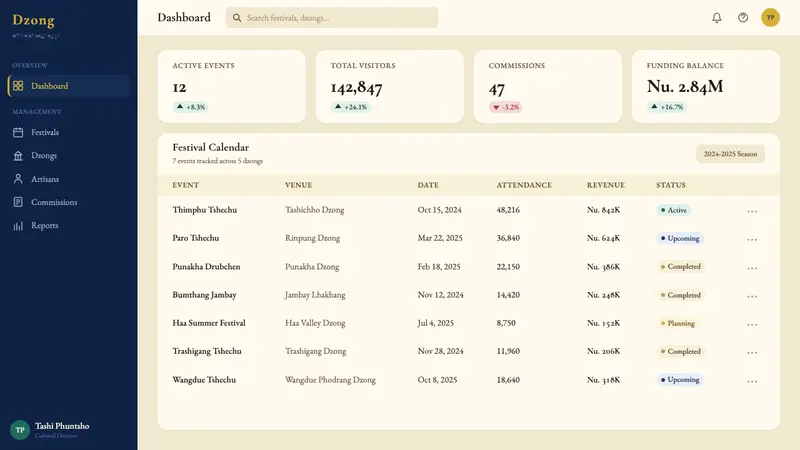Screen dimensions: 800x450
Task: Sort by the Attendance column header
Action: (x=524, y=185)
